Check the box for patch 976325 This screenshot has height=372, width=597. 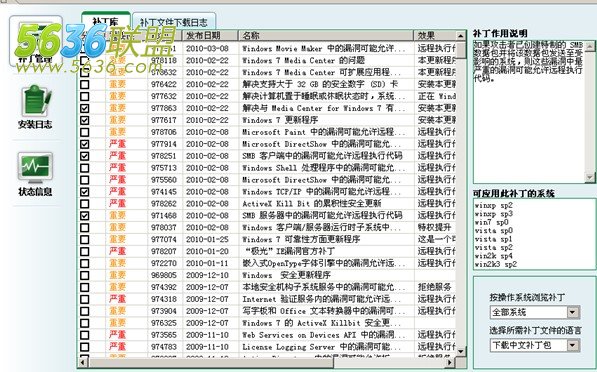click(85, 323)
